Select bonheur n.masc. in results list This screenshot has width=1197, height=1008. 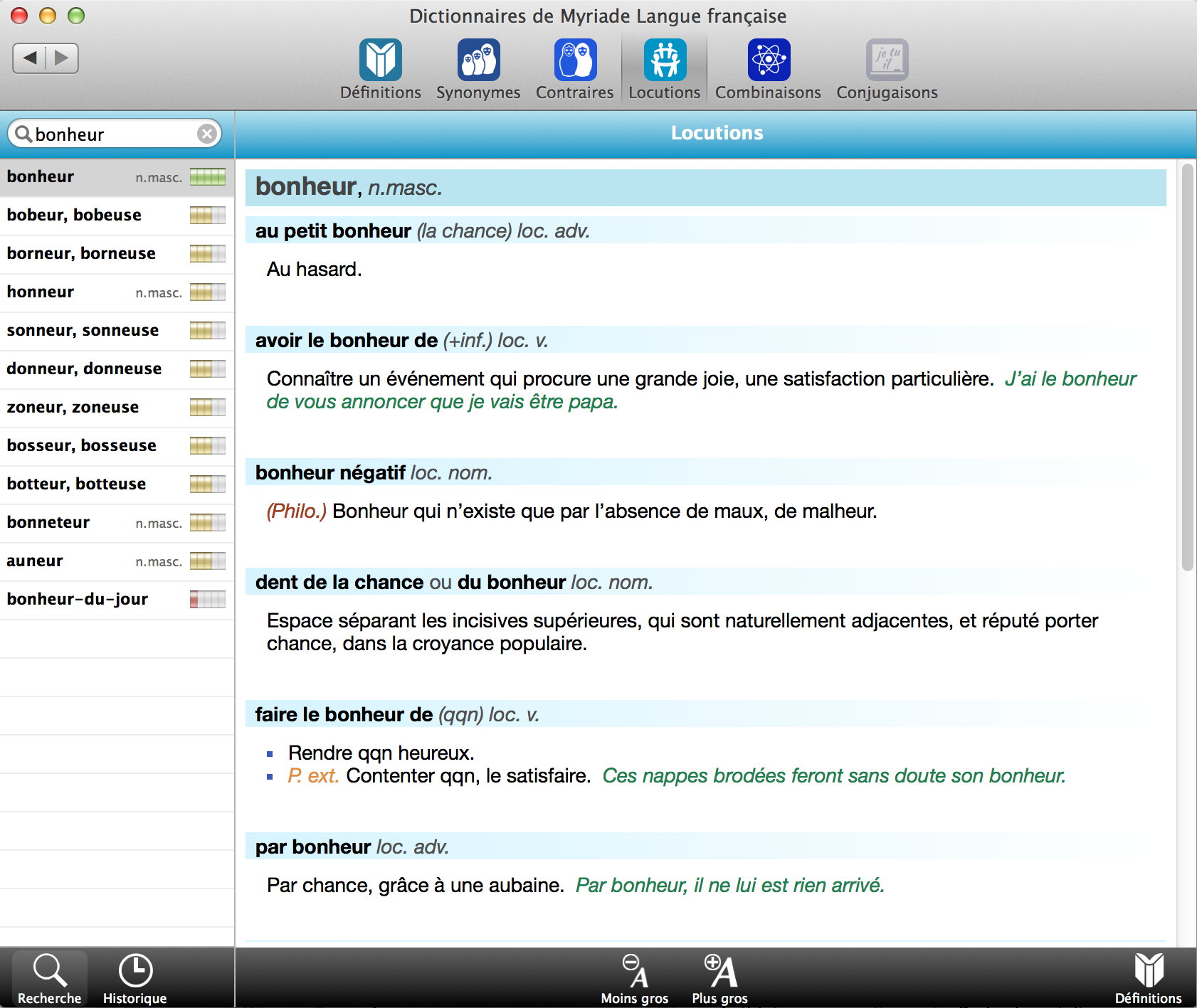click(x=117, y=177)
